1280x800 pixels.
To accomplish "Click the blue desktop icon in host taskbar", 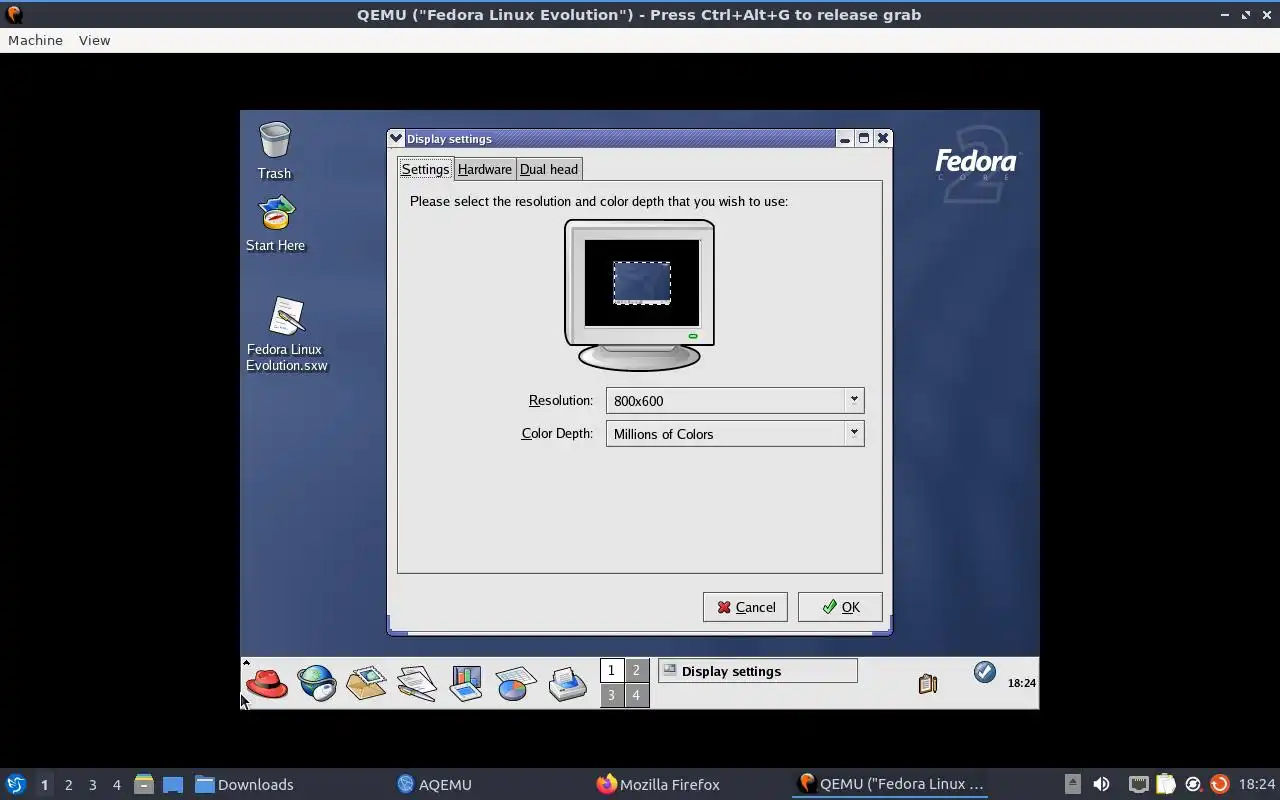I will (172, 784).
